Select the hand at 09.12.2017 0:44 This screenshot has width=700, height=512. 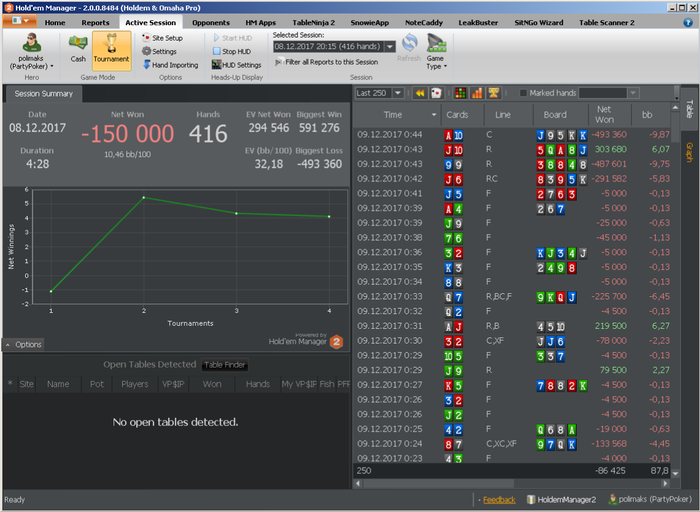pos(512,135)
